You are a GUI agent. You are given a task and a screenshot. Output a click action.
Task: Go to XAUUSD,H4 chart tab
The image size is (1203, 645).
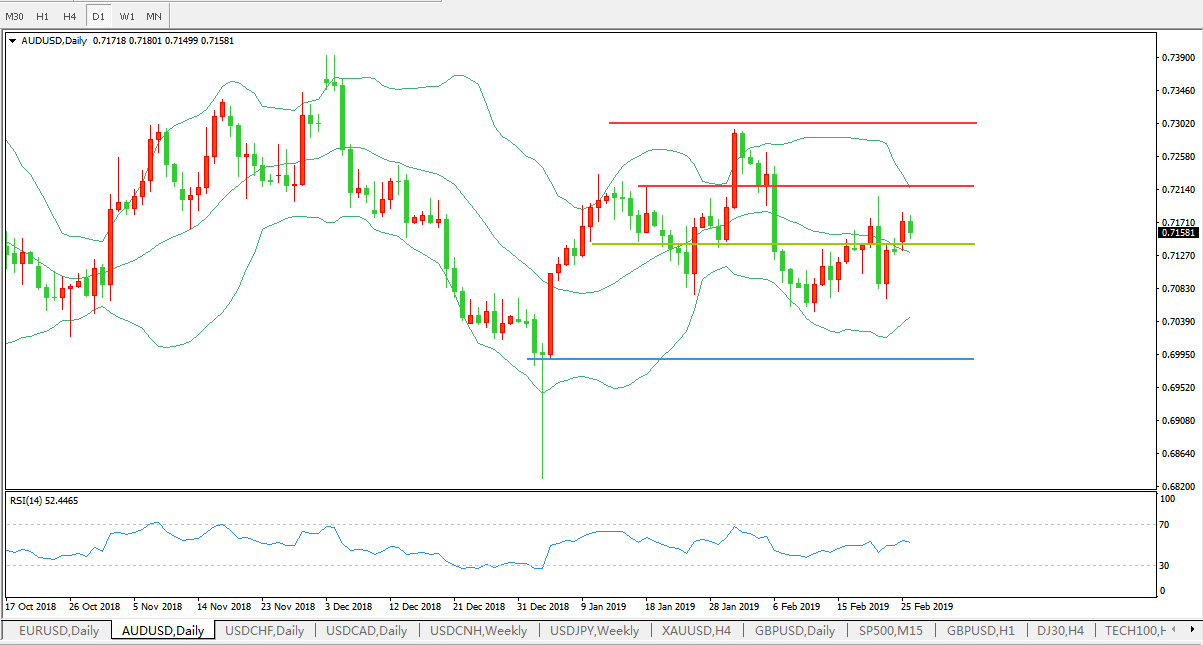point(698,631)
